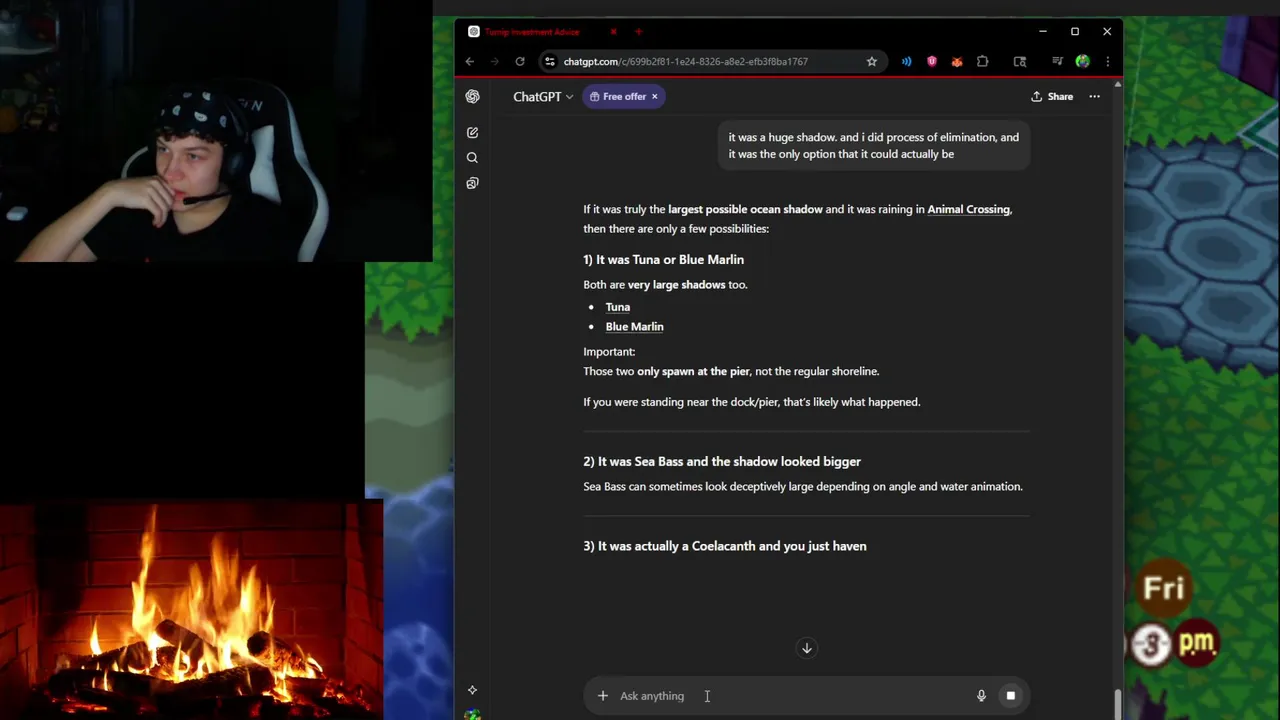
Task: Expand the ChatGPT model dropdown
Action: 543,97
